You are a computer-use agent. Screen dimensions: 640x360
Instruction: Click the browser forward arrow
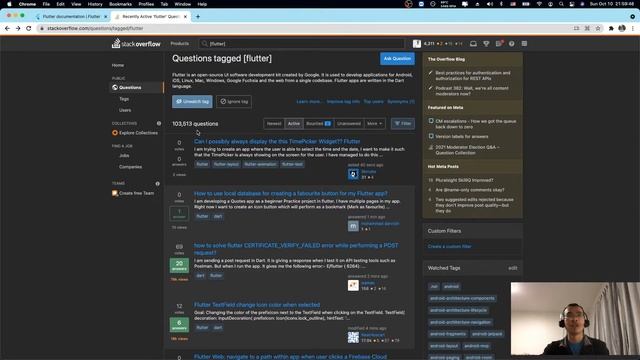tap(18, 28)
